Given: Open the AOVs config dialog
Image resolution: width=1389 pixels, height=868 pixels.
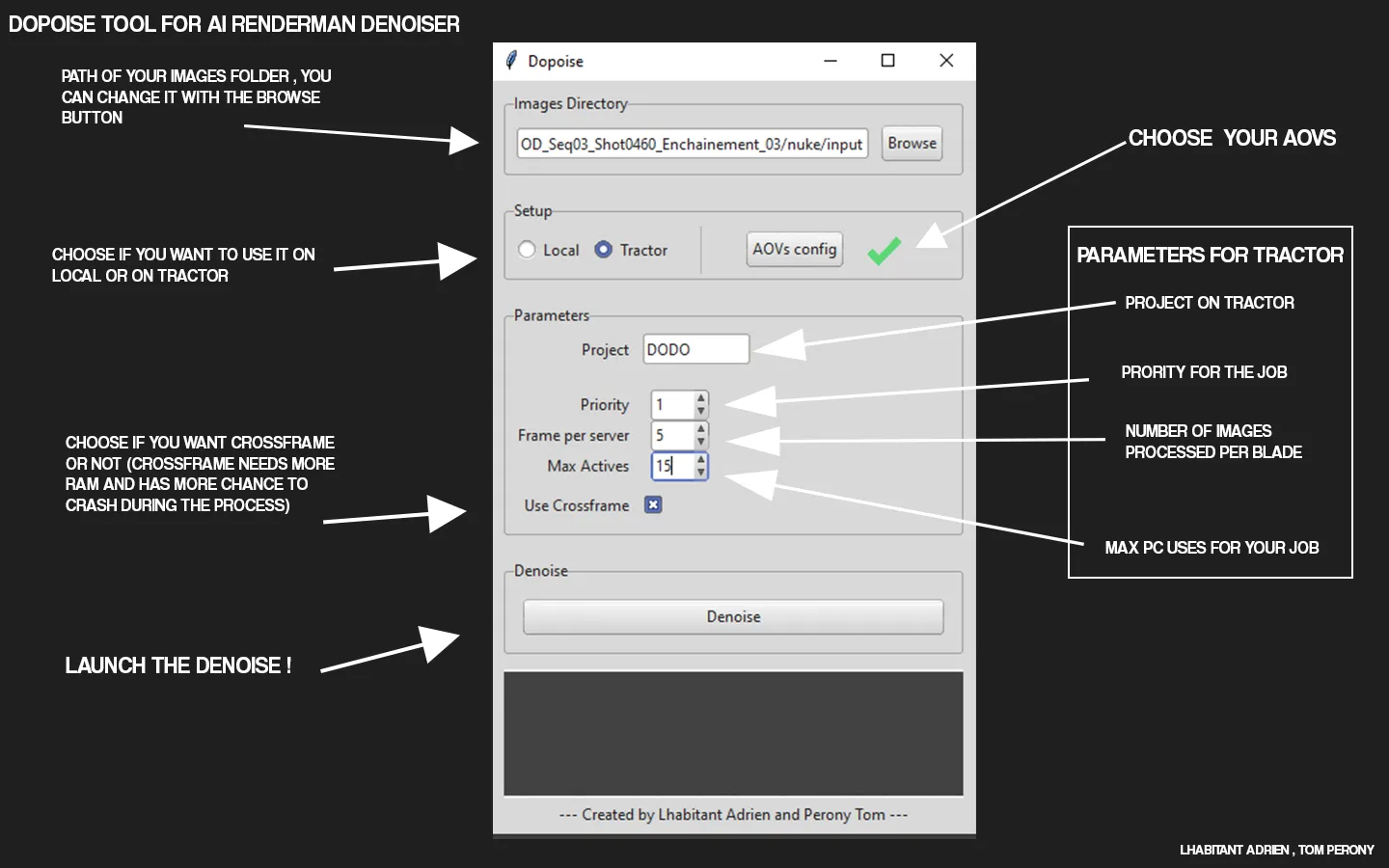Looking at the screenshot, I should coord(794,249).
